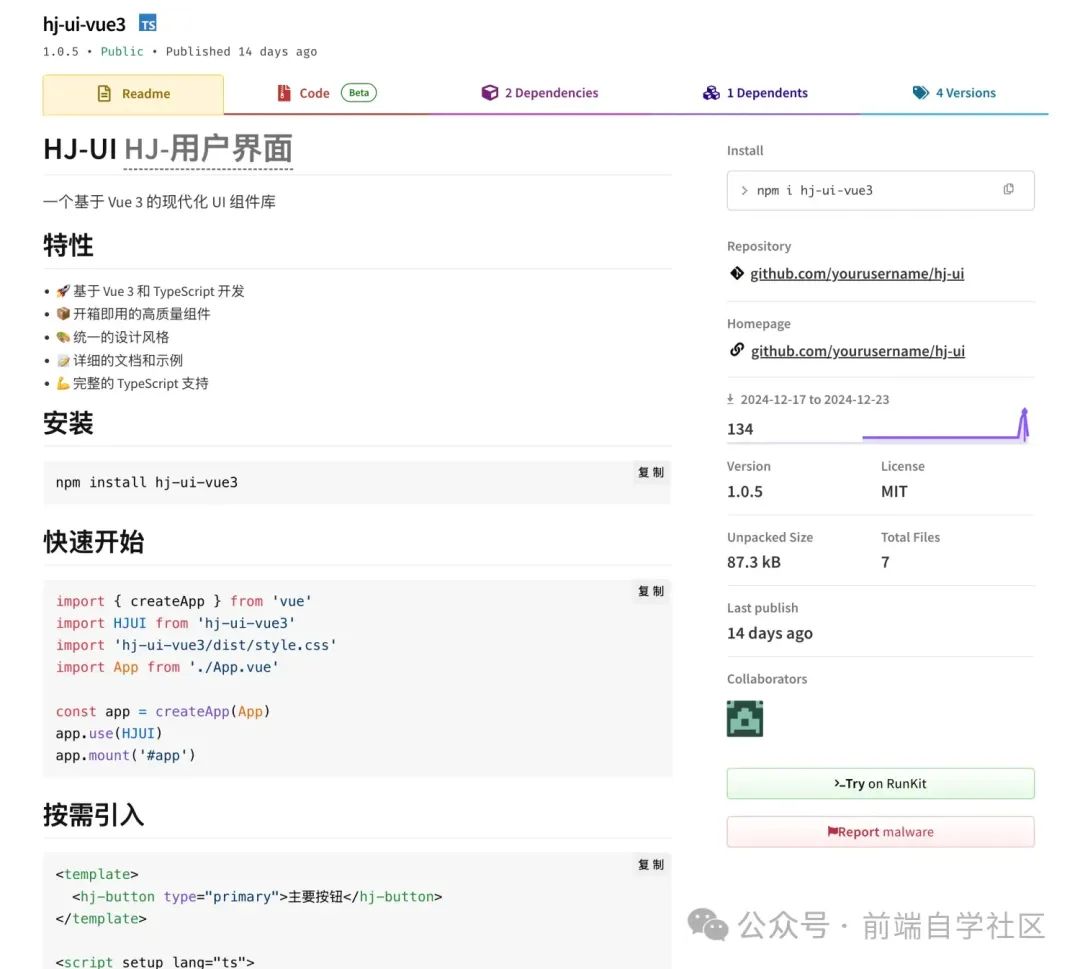The height and width of the screenshot is (969, 1080).
Task: Click the line import 'hj-ui-vue3/dist/style.css'
Action: point(196,645)
